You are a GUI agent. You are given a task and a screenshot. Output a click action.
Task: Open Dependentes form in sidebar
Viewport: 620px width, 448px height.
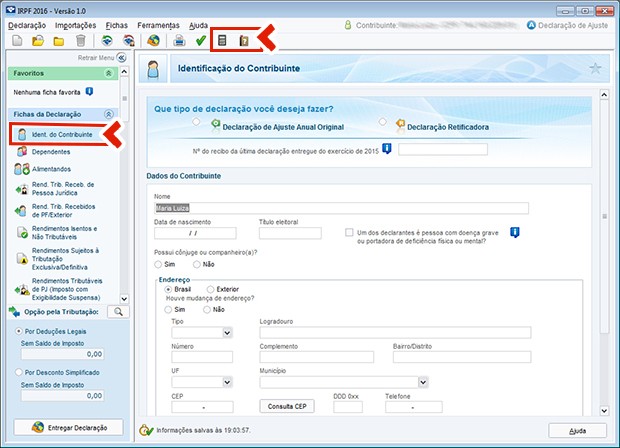50,151
